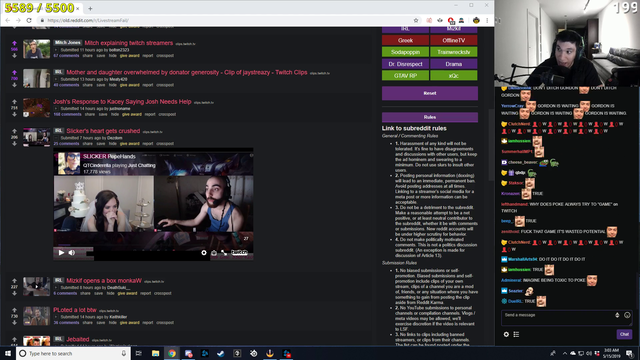The width and height of the screenshot is (640, 360).
Task: Filter by the Trainwreckstv flair button
Action: pyautogui.click(x=453, y=52)
